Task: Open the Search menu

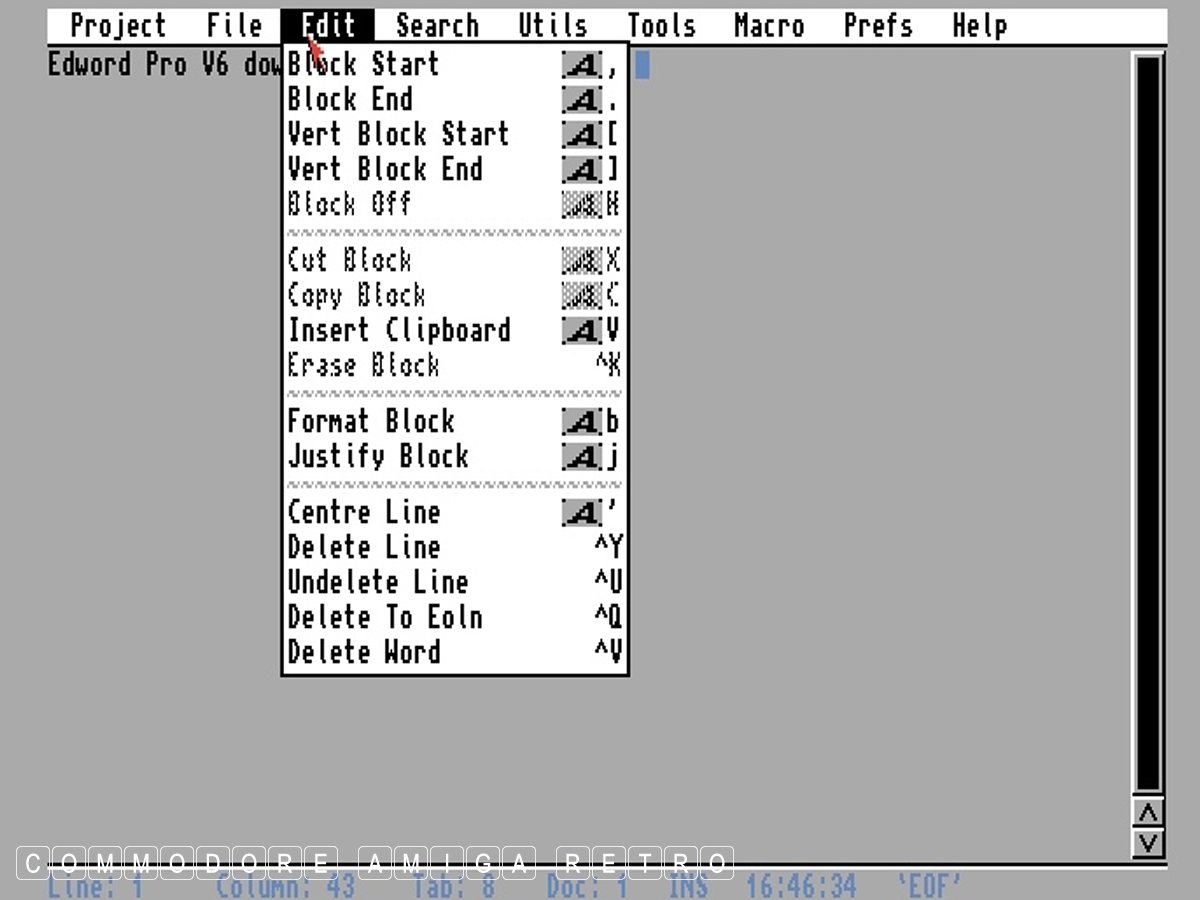Action: [x=437, y=26]
